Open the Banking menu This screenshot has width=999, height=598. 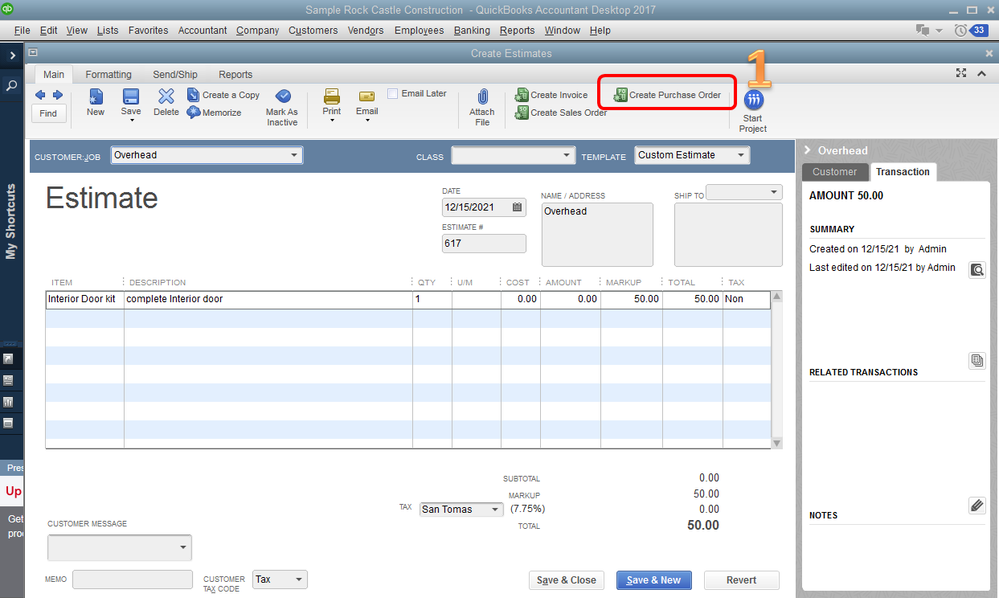(x=472, y=31)
